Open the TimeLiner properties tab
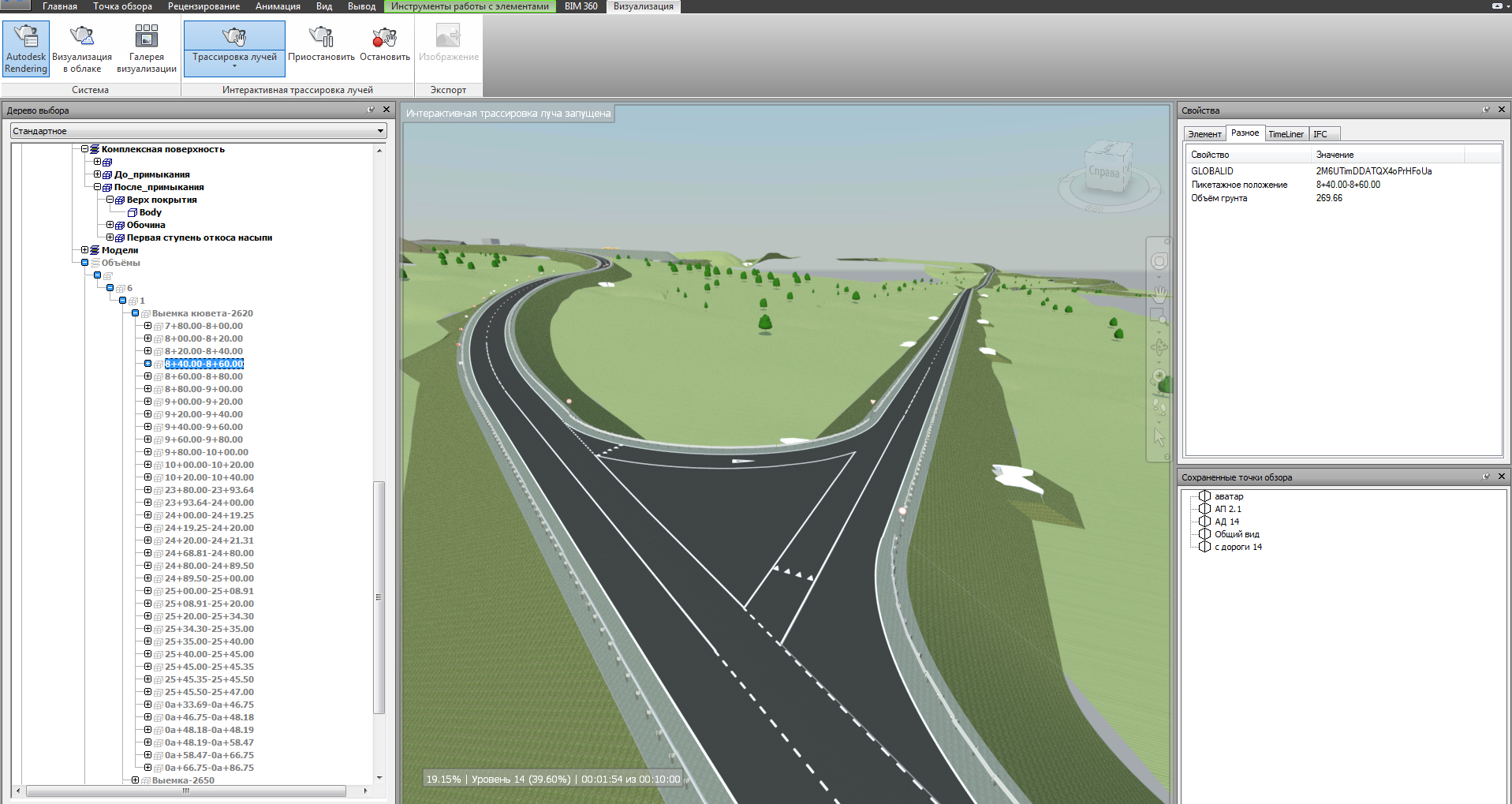Viewport: 1512px width, 804px height. coord(1286,134)
